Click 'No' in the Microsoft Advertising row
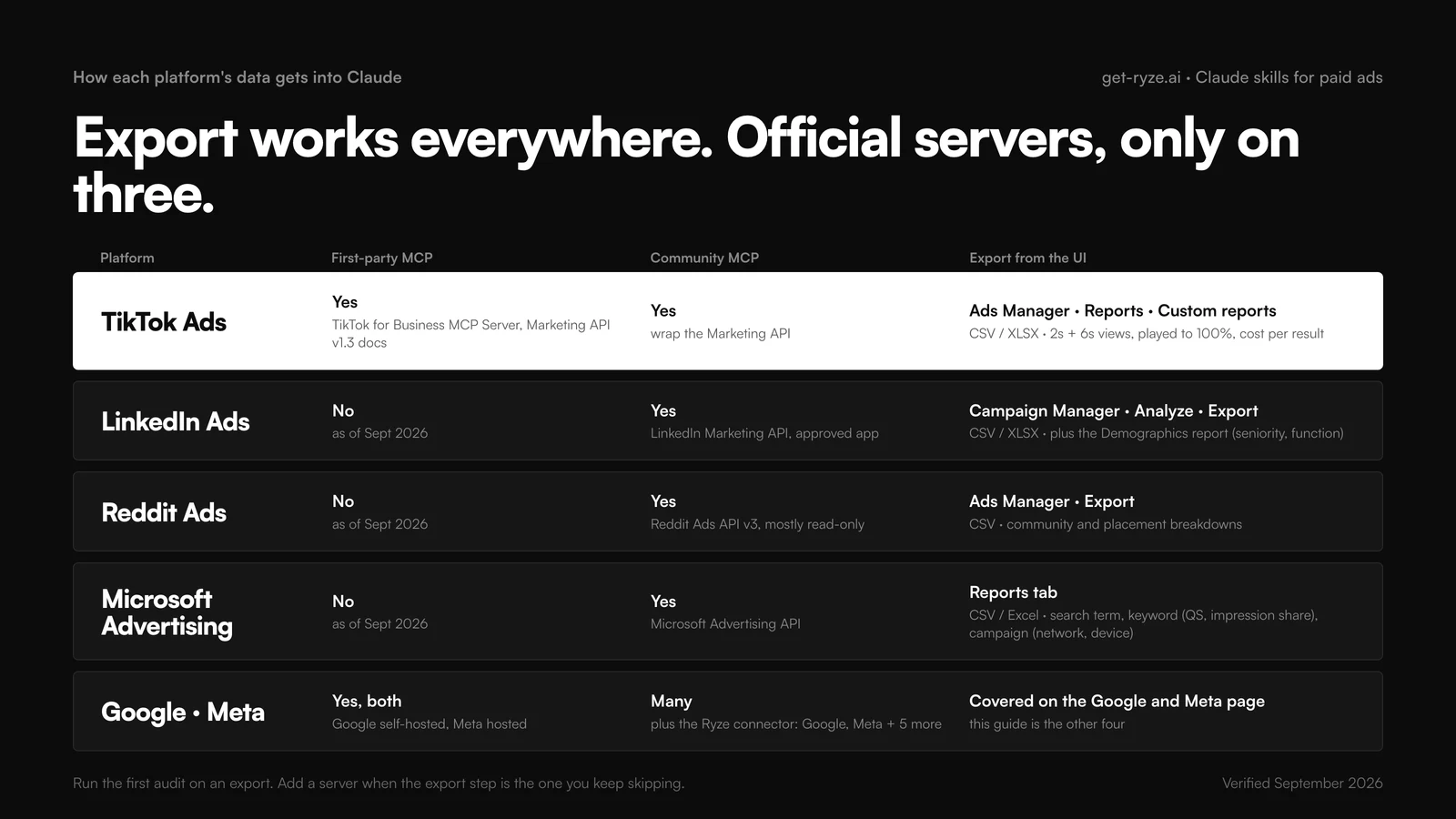This screenshot has width=1456, height=819. (x=343, y=602)
